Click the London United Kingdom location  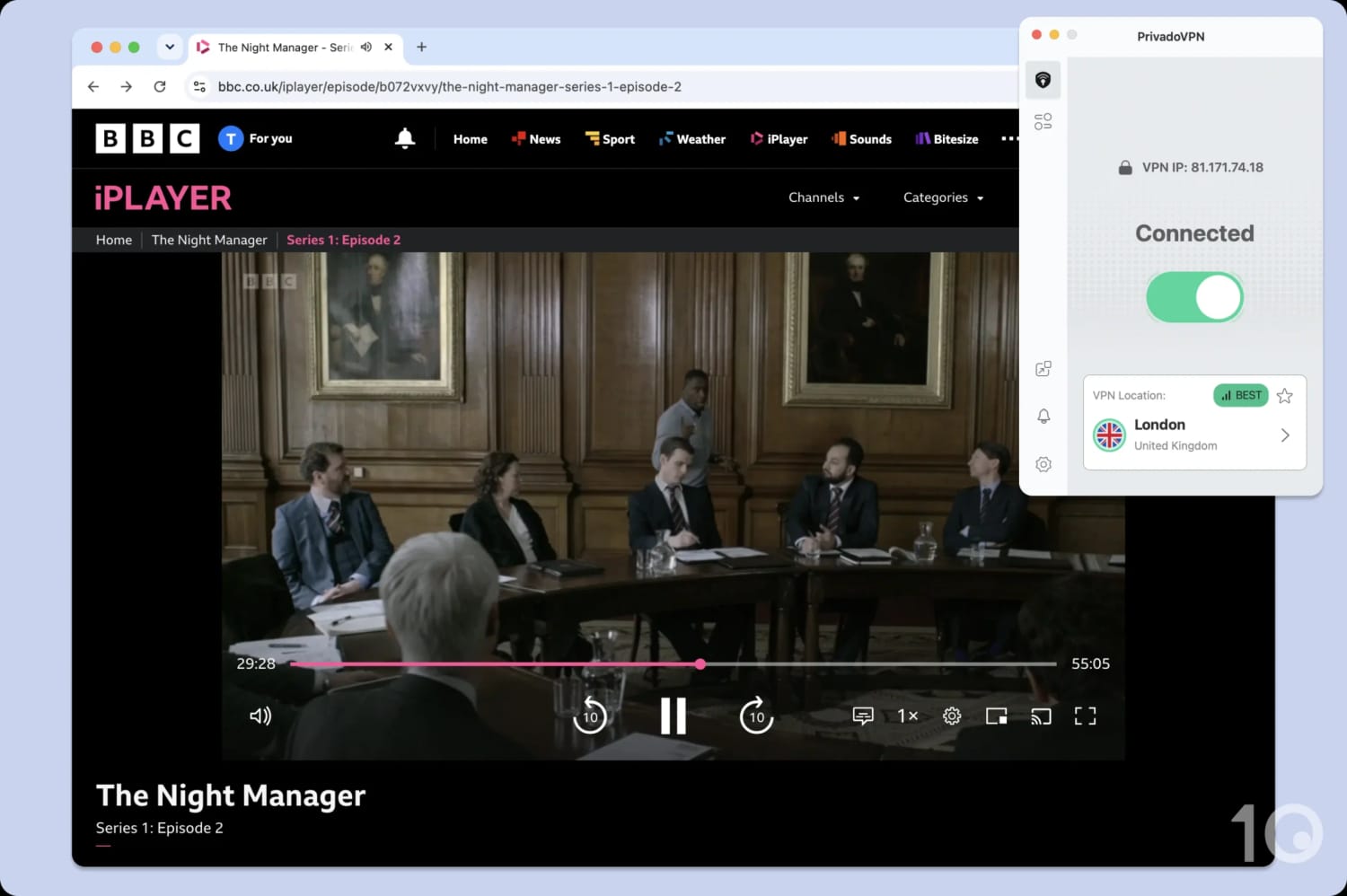[x=1194, y=435]
